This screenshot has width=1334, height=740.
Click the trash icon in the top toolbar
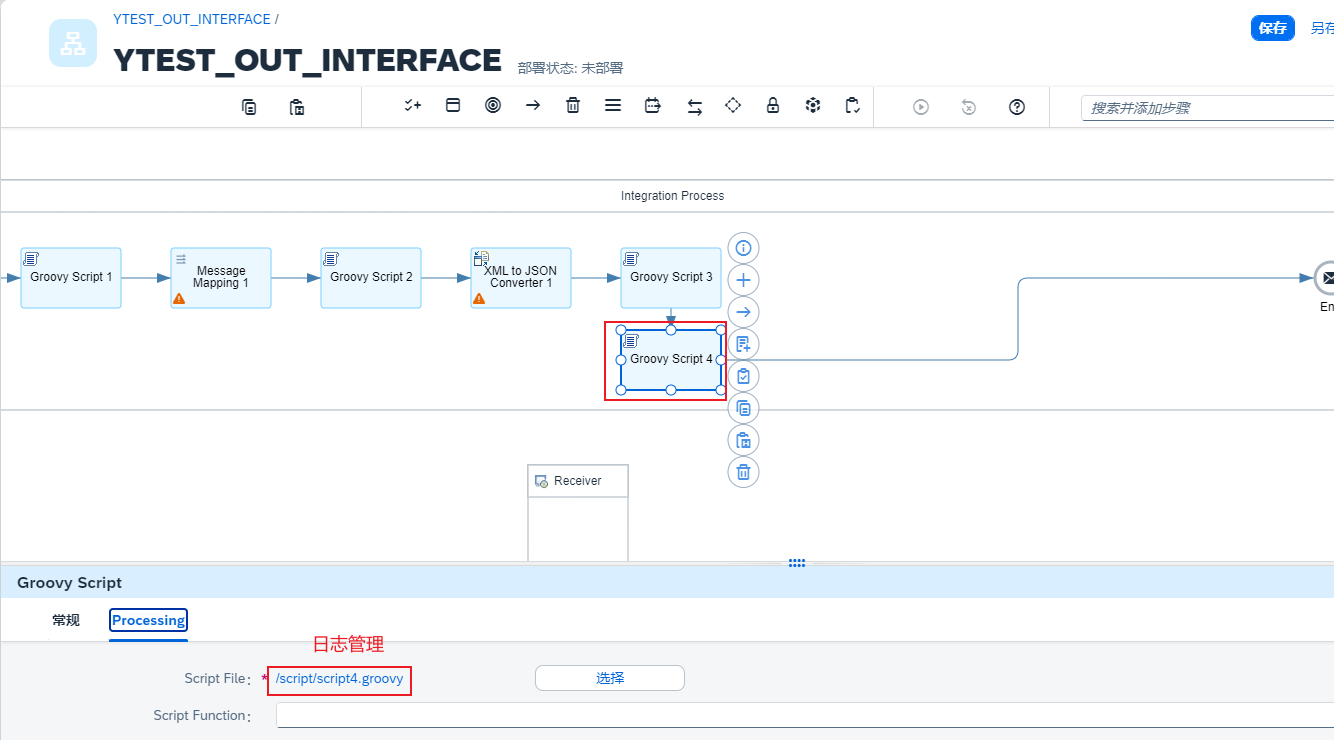pos(573,106)
